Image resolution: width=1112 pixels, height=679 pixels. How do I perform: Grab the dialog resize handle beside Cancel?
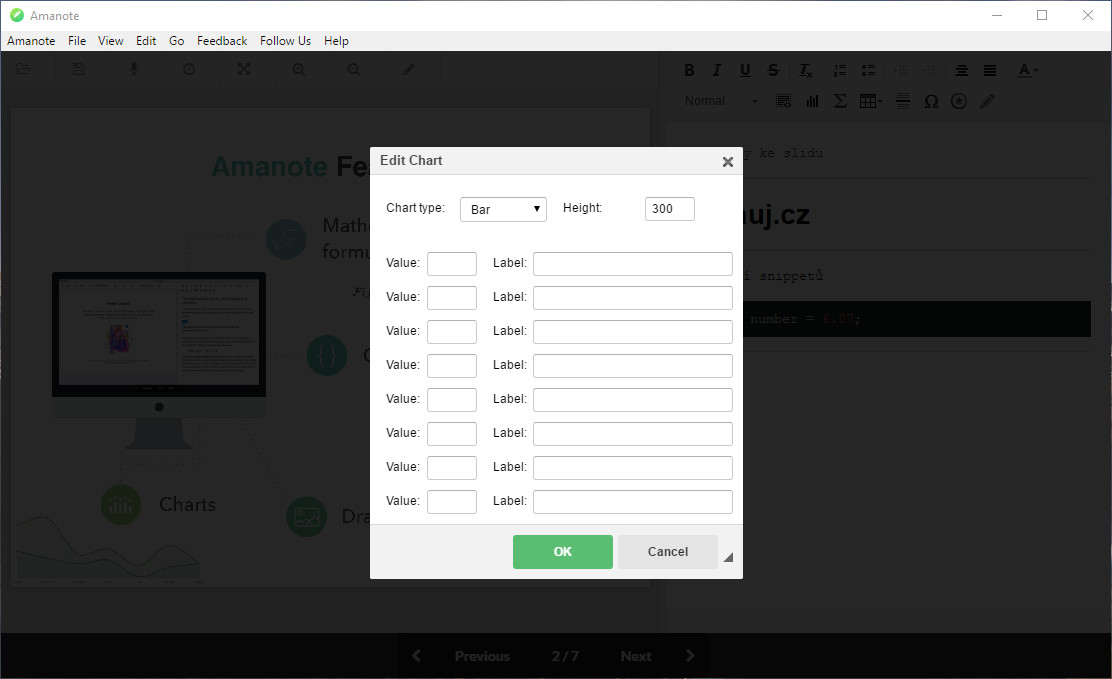point(728,558)
